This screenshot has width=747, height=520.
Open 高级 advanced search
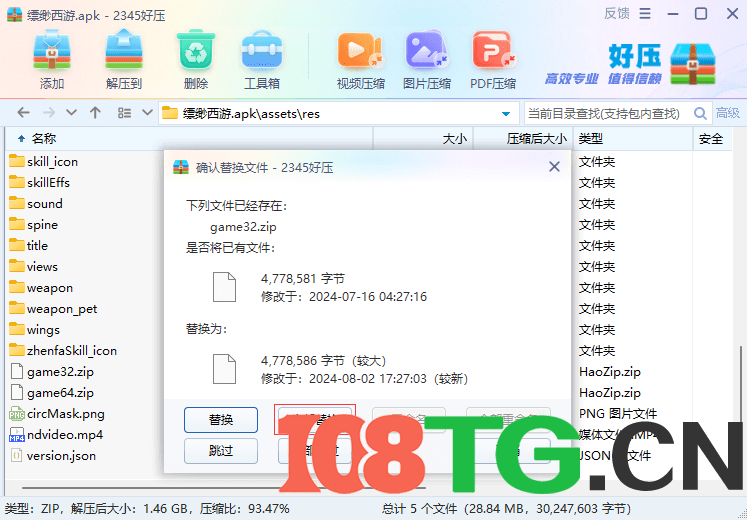[x=727, y=113]
